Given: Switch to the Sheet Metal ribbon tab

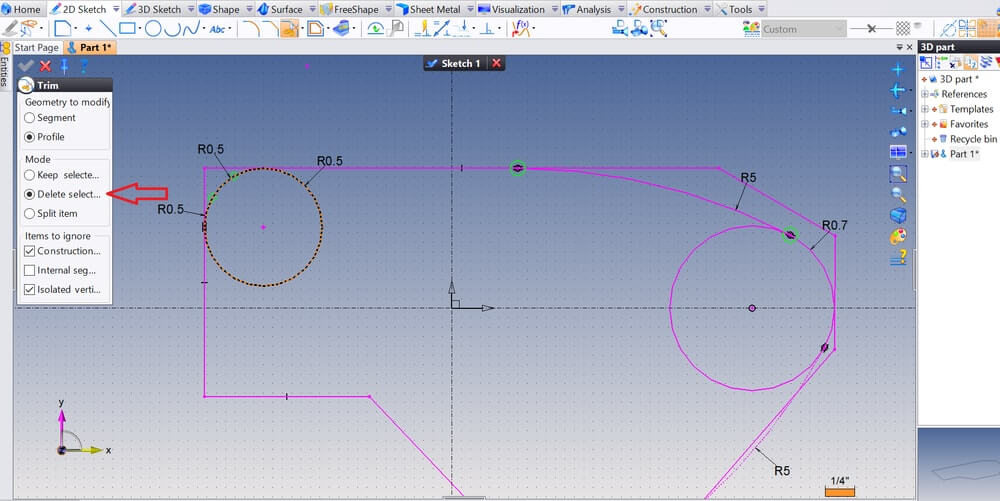Looking at the screenshot, I should pos(435,9).
